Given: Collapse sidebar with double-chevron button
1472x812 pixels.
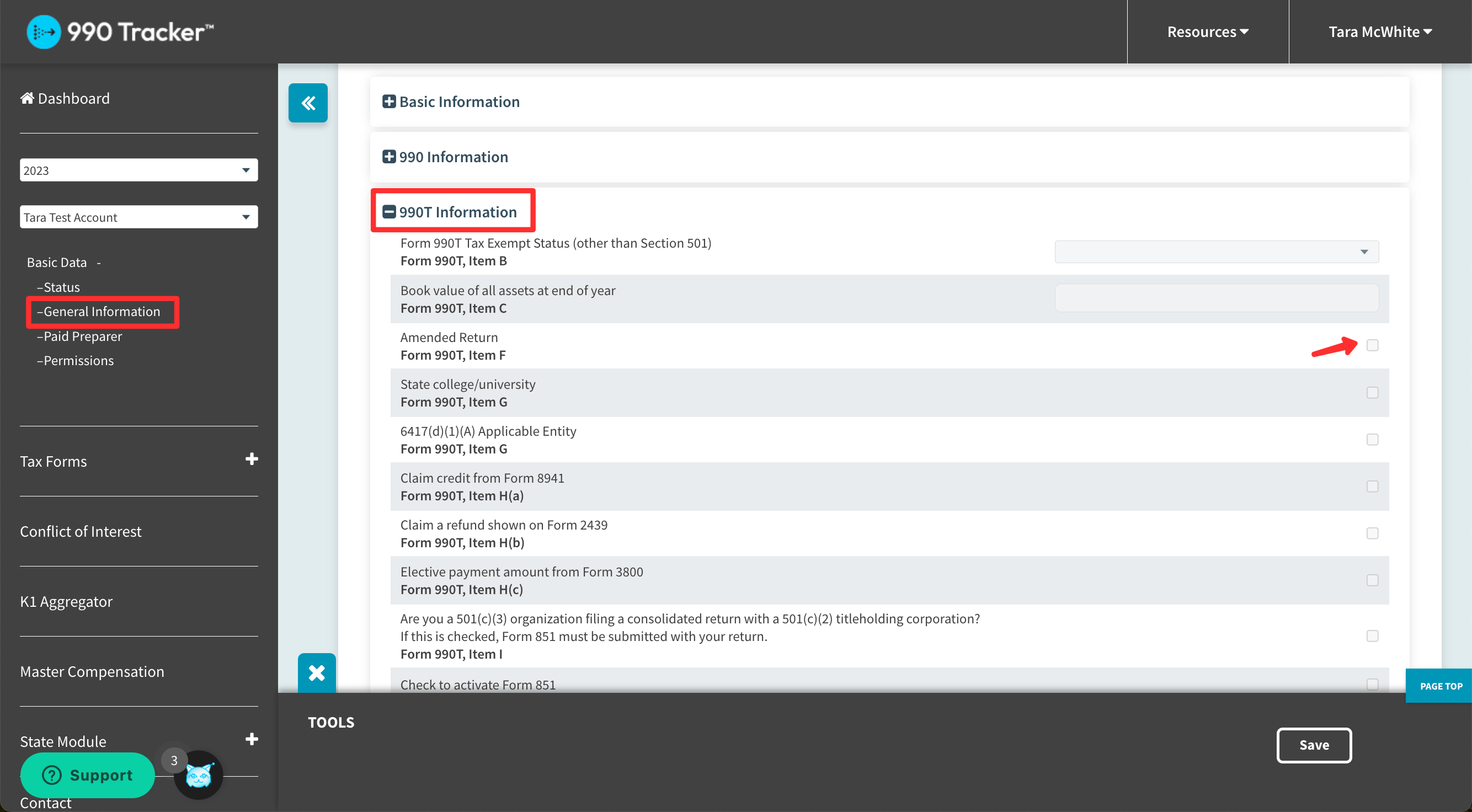Looking at the screenshot, I should point(308,103).
